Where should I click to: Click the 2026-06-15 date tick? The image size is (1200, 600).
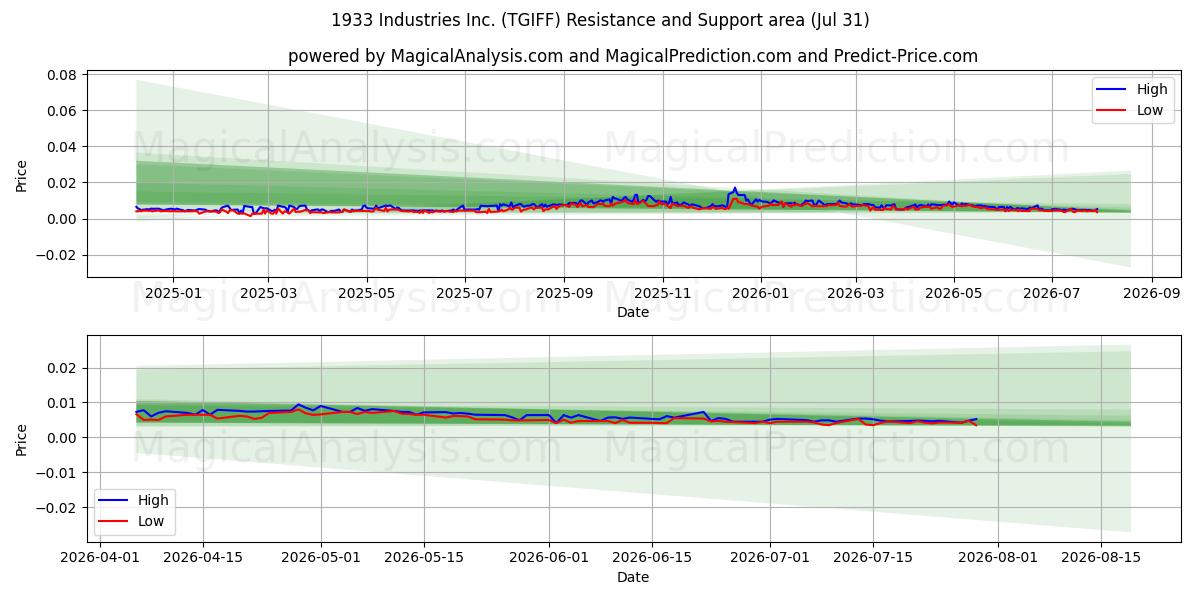coord(652,558)
